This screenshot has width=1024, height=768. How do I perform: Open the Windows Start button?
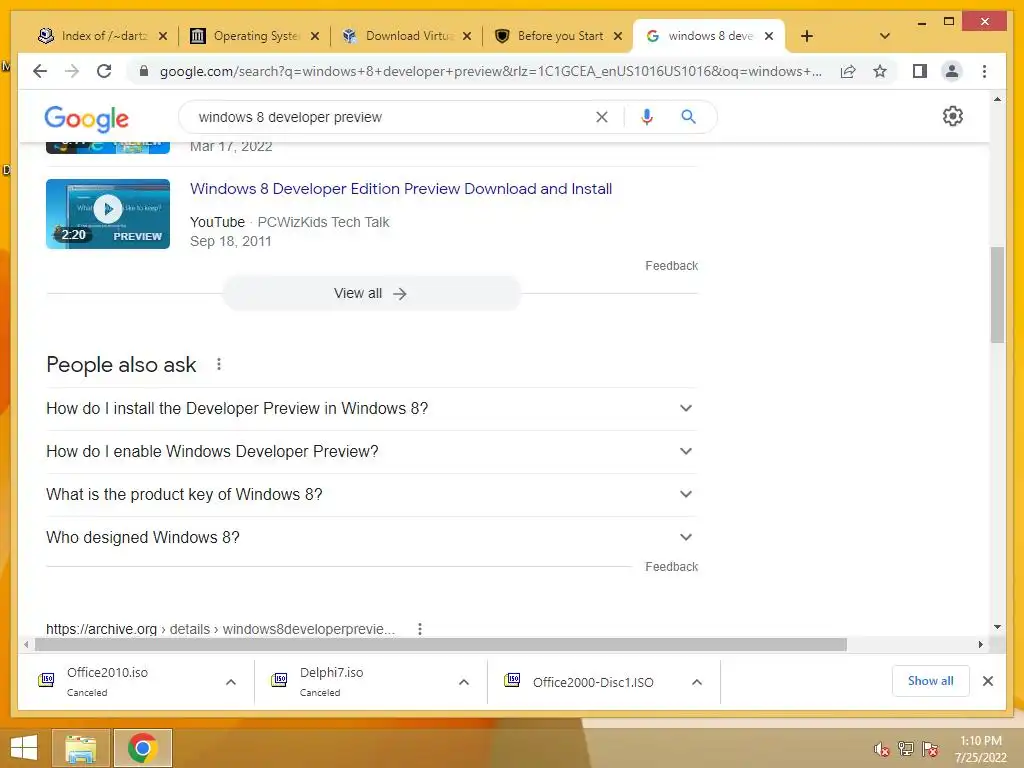point(24,748)
